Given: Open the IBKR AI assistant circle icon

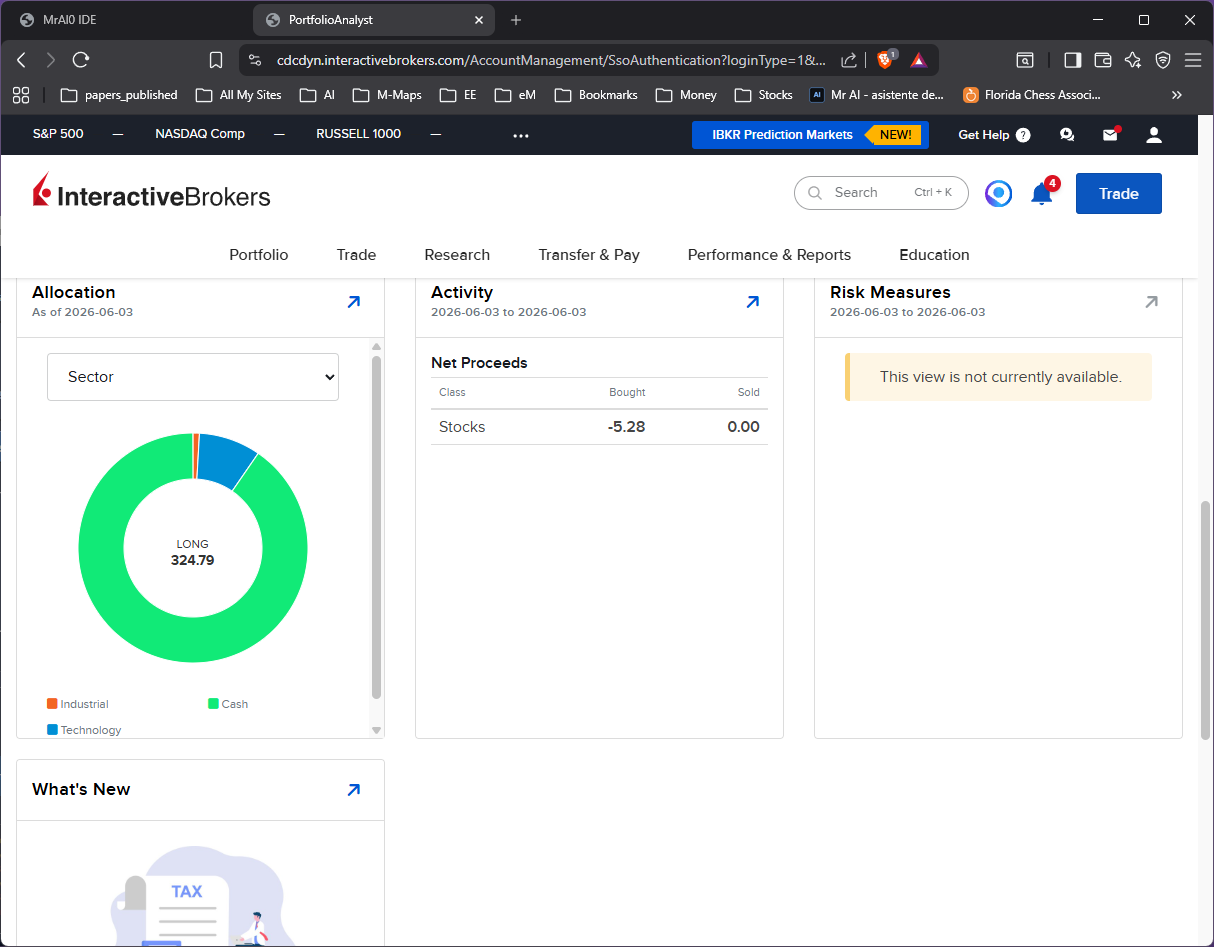Looking at the screenshot, I should click(x=998, y=193).
